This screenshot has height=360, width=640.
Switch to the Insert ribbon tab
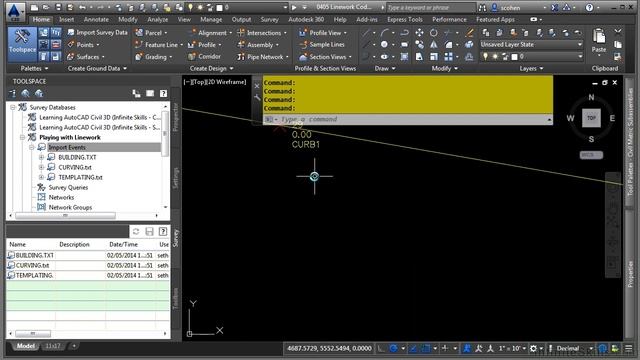coord(67,19)
